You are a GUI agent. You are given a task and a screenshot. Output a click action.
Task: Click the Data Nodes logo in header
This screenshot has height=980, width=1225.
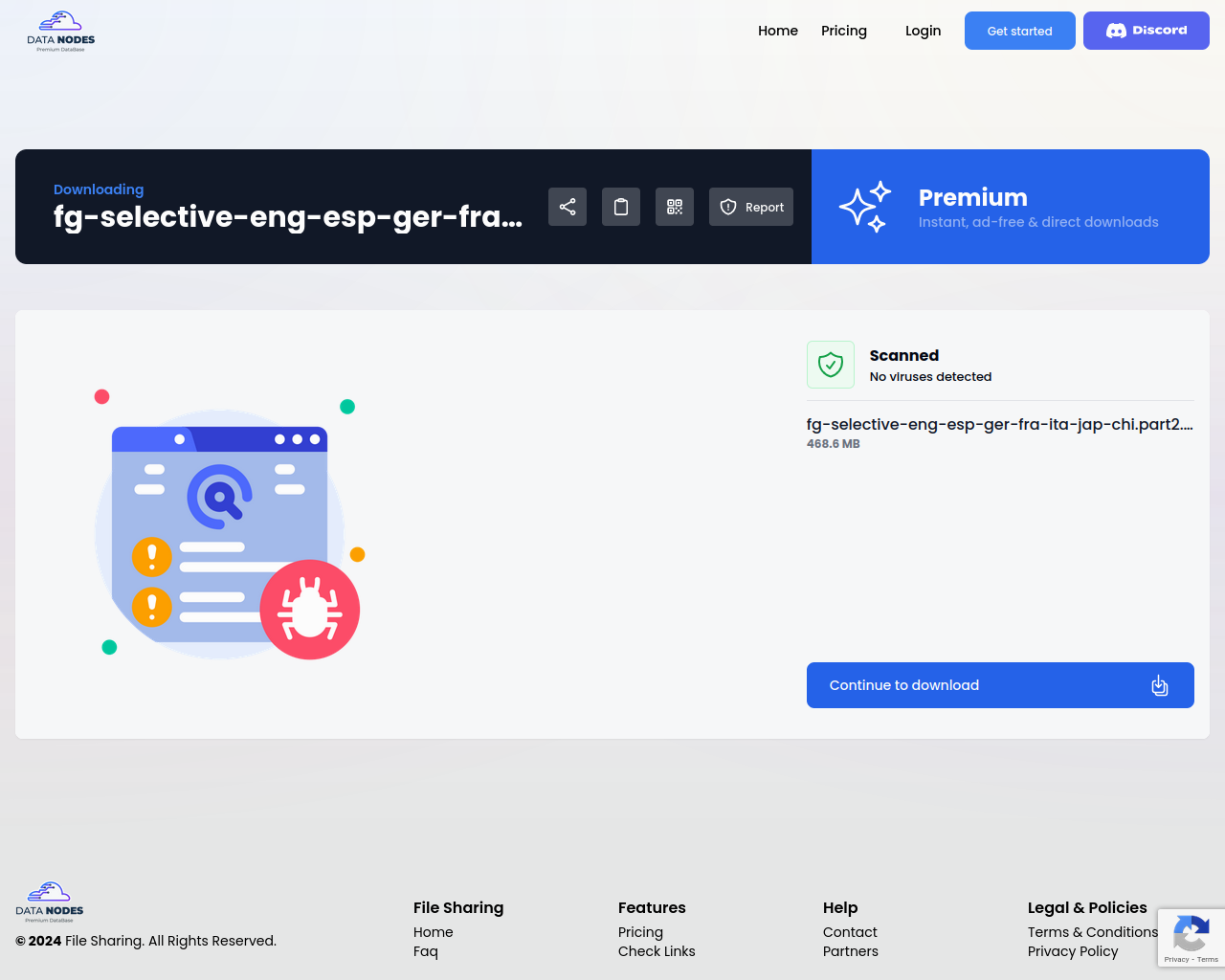(x=61, y=32)
